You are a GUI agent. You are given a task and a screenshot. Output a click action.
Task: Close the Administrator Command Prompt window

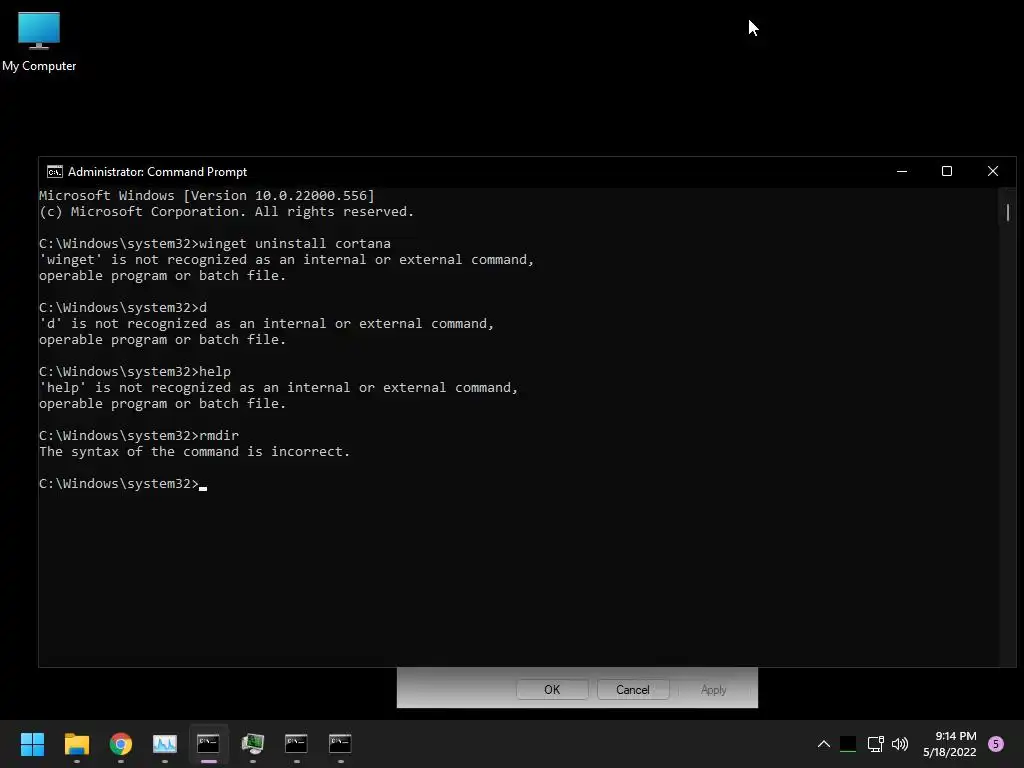point(993,172)
